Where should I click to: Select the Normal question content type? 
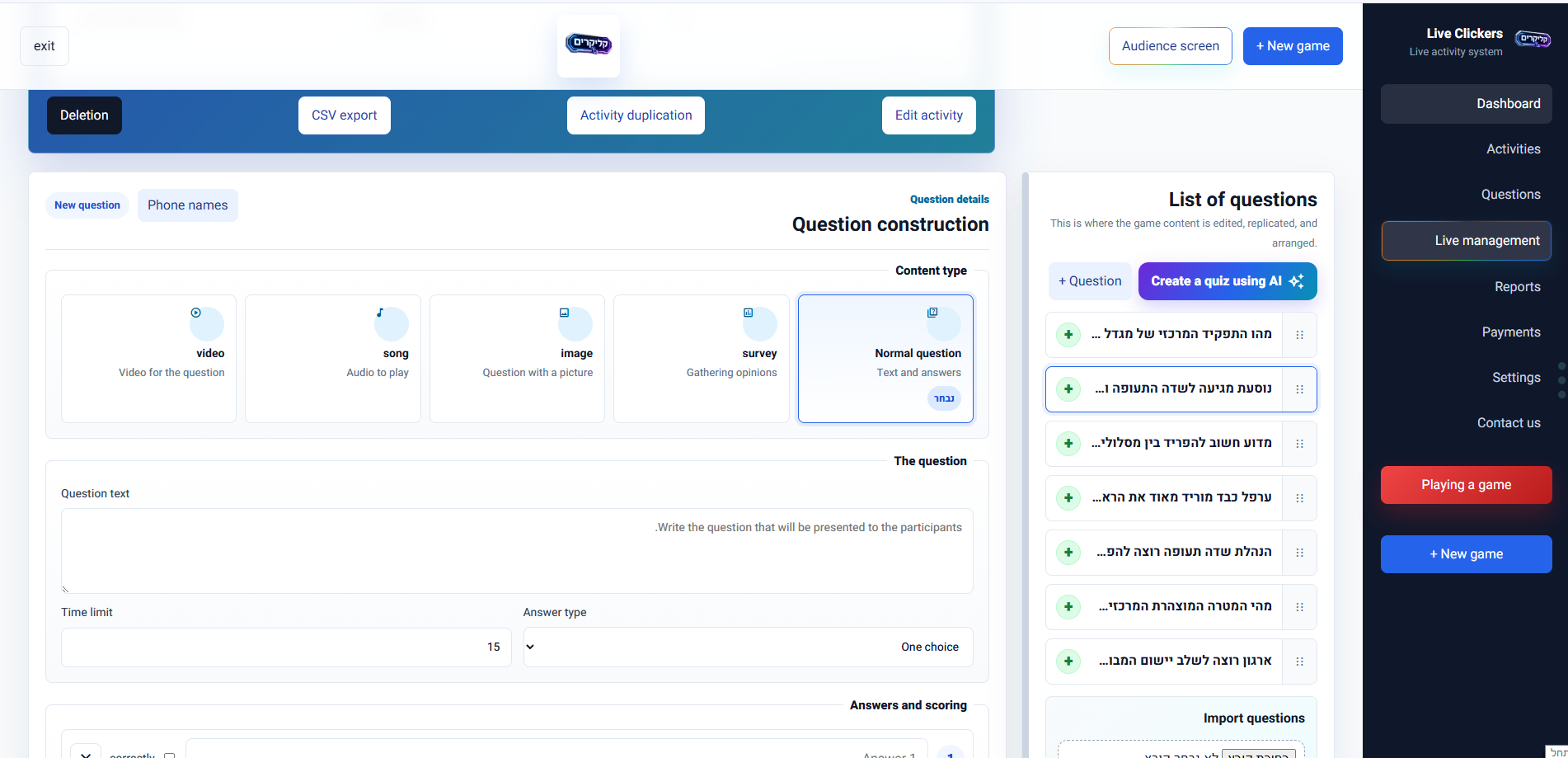(885, 359)
